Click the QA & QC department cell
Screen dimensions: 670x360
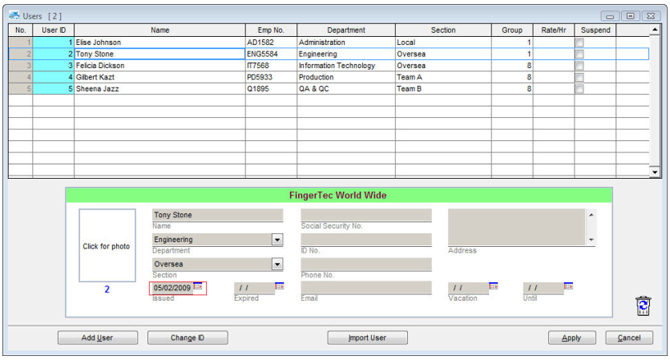coord(346,88)
